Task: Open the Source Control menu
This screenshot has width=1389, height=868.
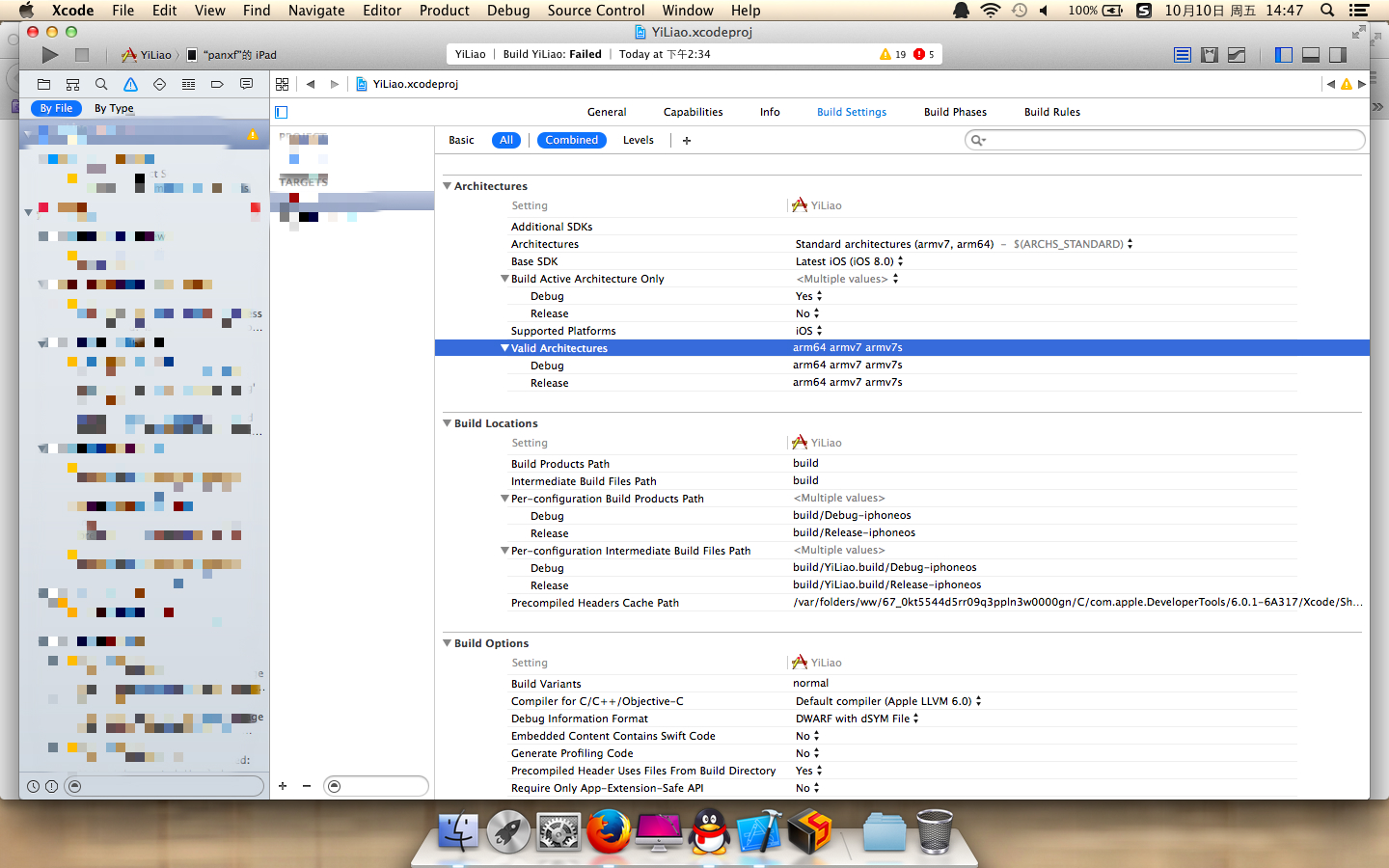Action: click(595, 11)
